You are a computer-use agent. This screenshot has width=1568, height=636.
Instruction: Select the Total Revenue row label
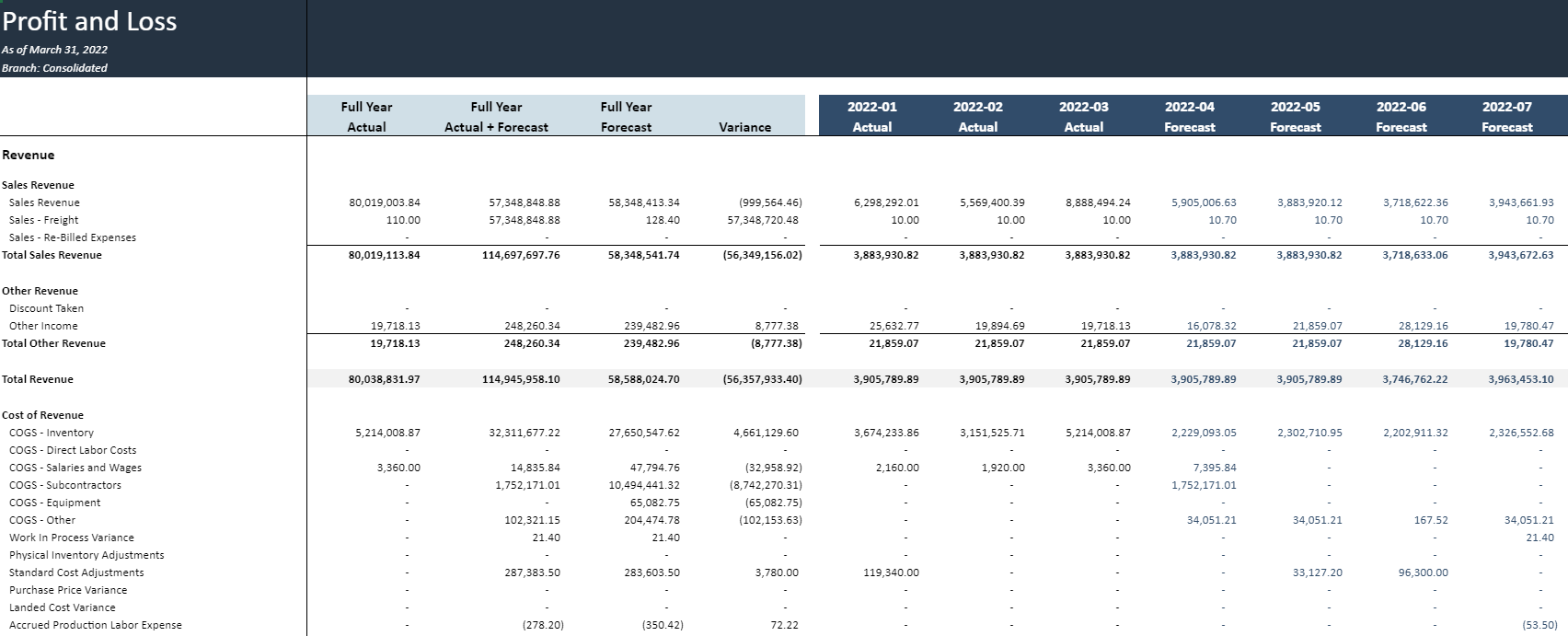tap(38, 379)
